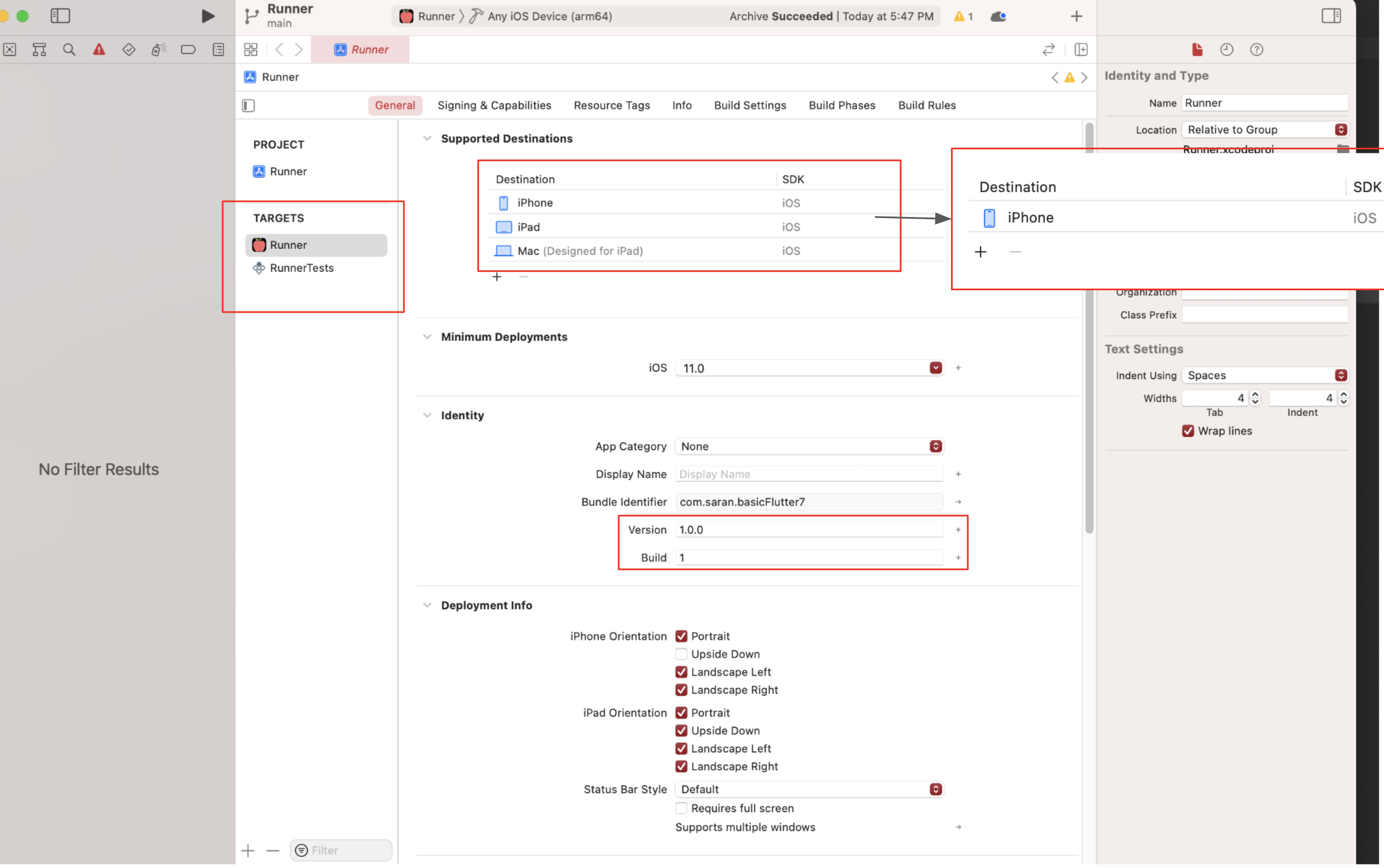Screen dimensions: 1384x868
Task: Collapse the Supported Destinations section
Action: tap(426, 138)
